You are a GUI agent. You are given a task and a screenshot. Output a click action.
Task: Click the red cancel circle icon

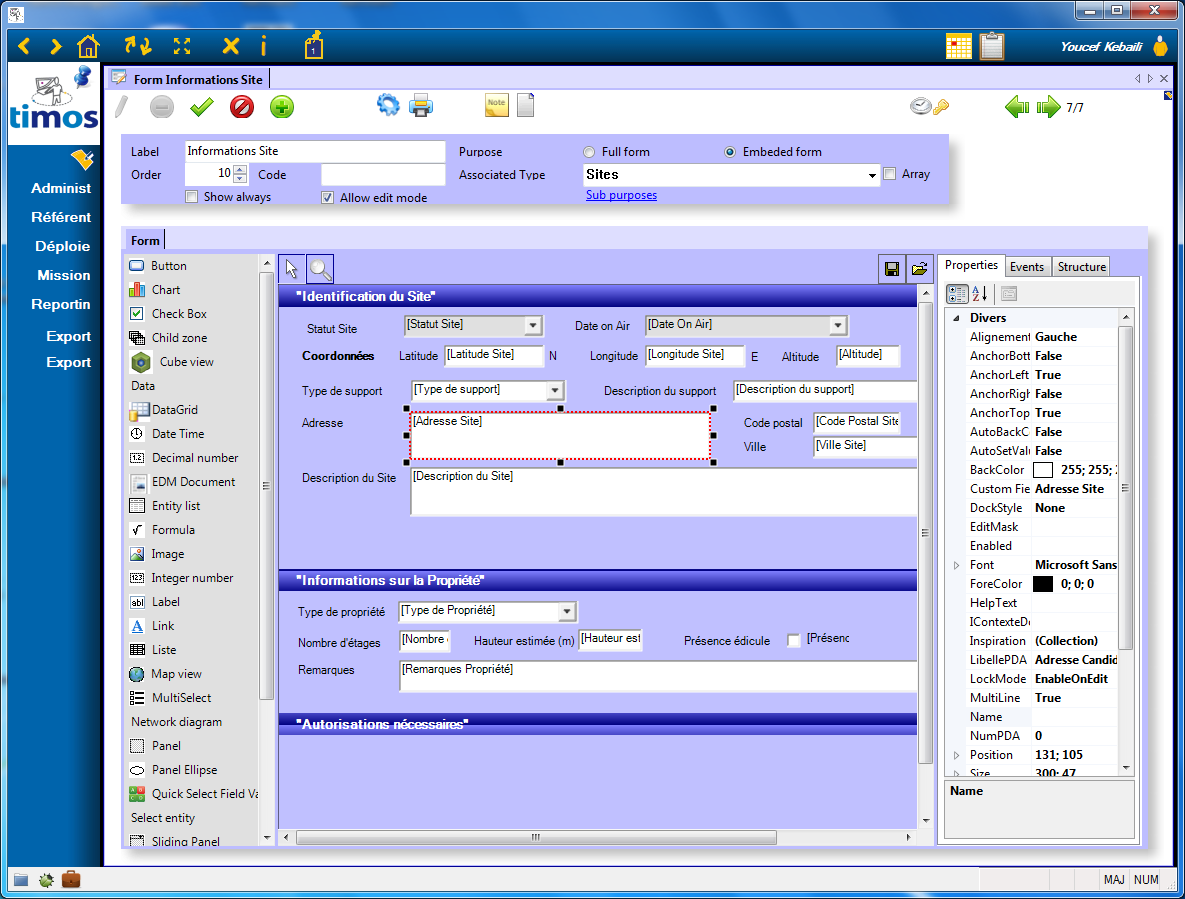pos(242,107)
